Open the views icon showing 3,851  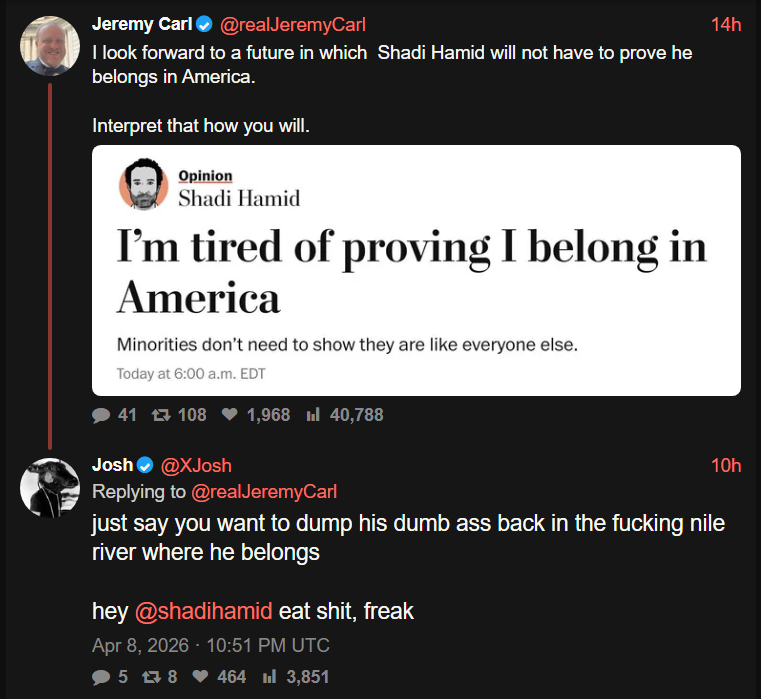pos(270,677)
